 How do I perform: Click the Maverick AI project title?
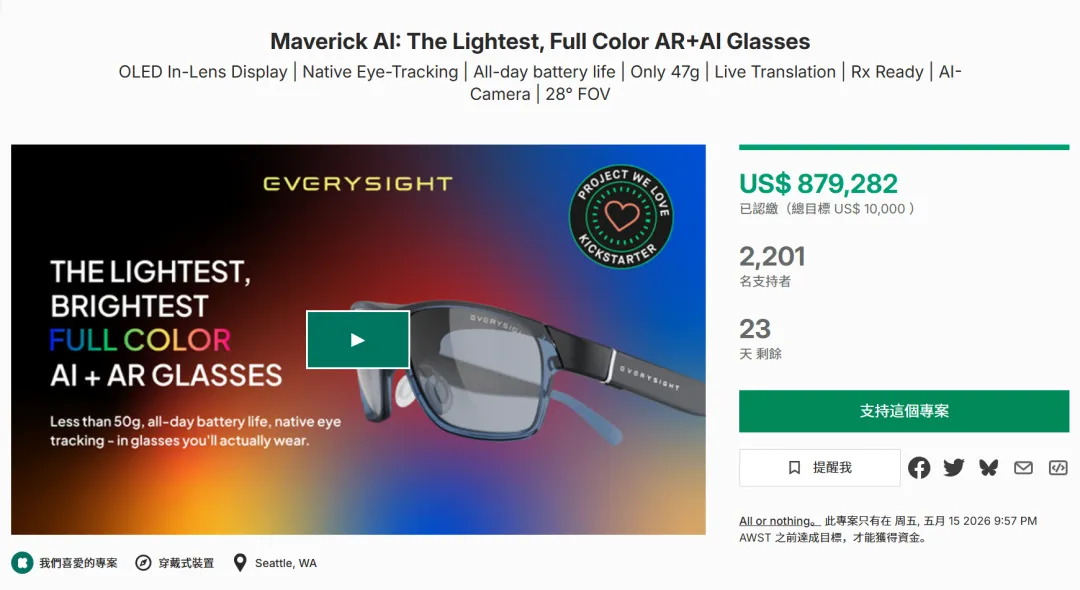[x=540, y=42]
